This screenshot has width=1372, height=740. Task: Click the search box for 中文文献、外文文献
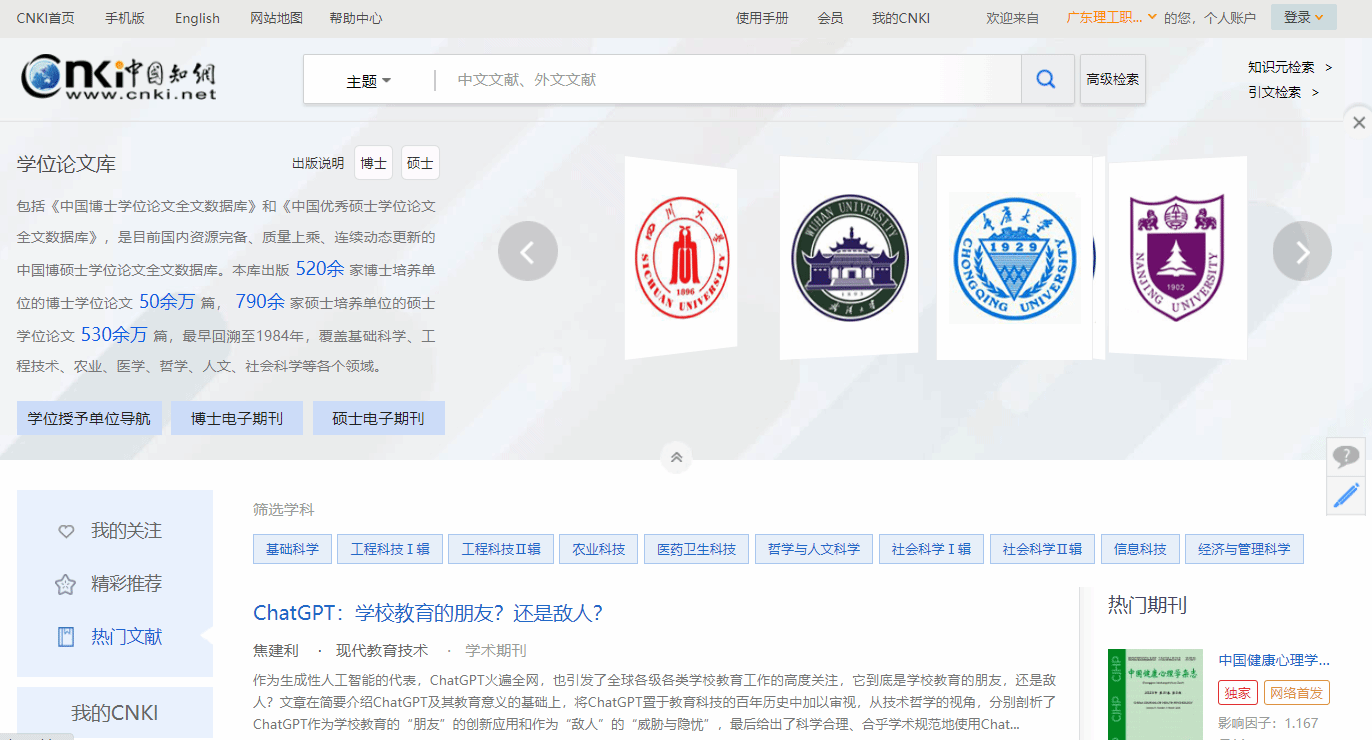(x=728, y=79)
